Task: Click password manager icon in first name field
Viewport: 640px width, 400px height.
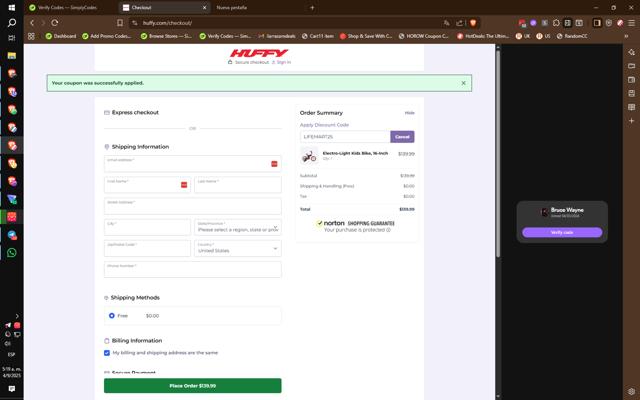Action: click(x=184, y=185)
